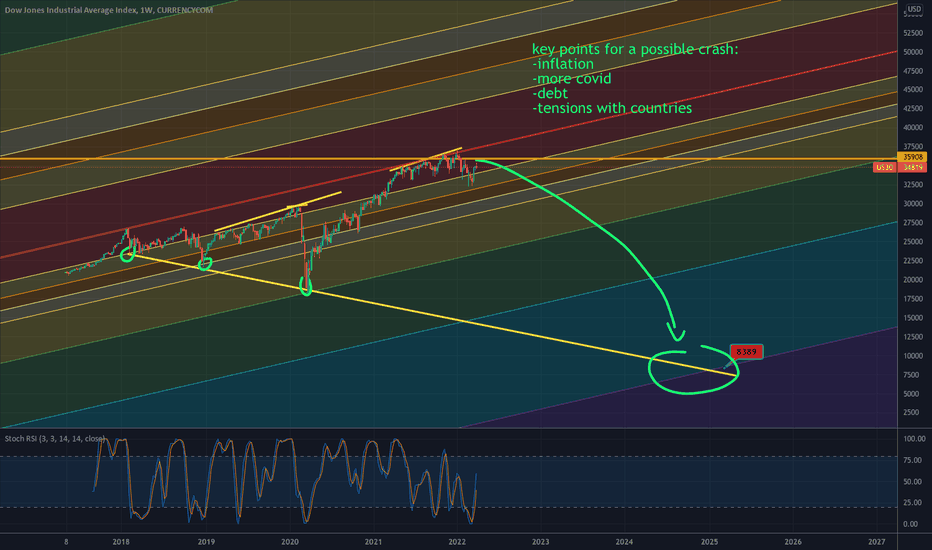Click the 2018 label on time axis
Screen dimensions: 932x550
pos(121,542)
